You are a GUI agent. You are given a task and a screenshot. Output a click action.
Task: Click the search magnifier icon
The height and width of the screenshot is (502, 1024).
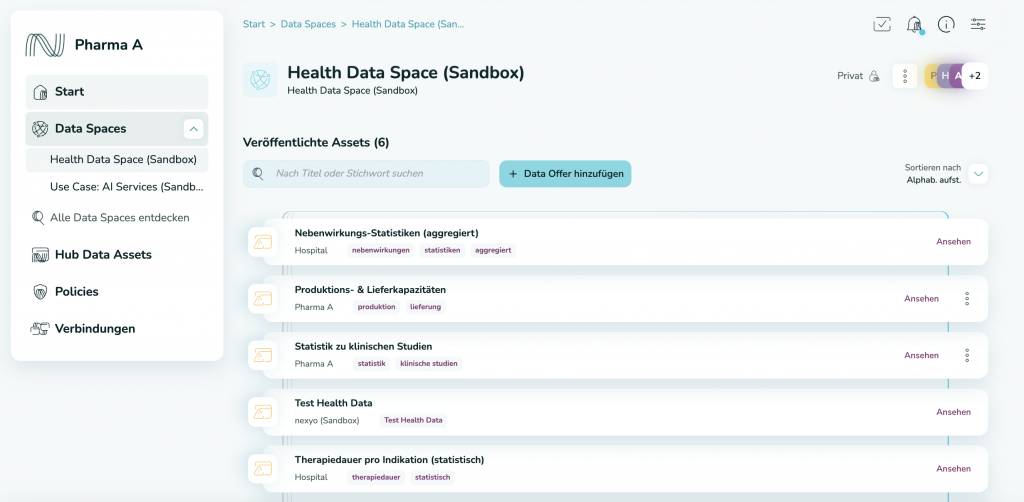pyautogui.click(x=258, y=174)
